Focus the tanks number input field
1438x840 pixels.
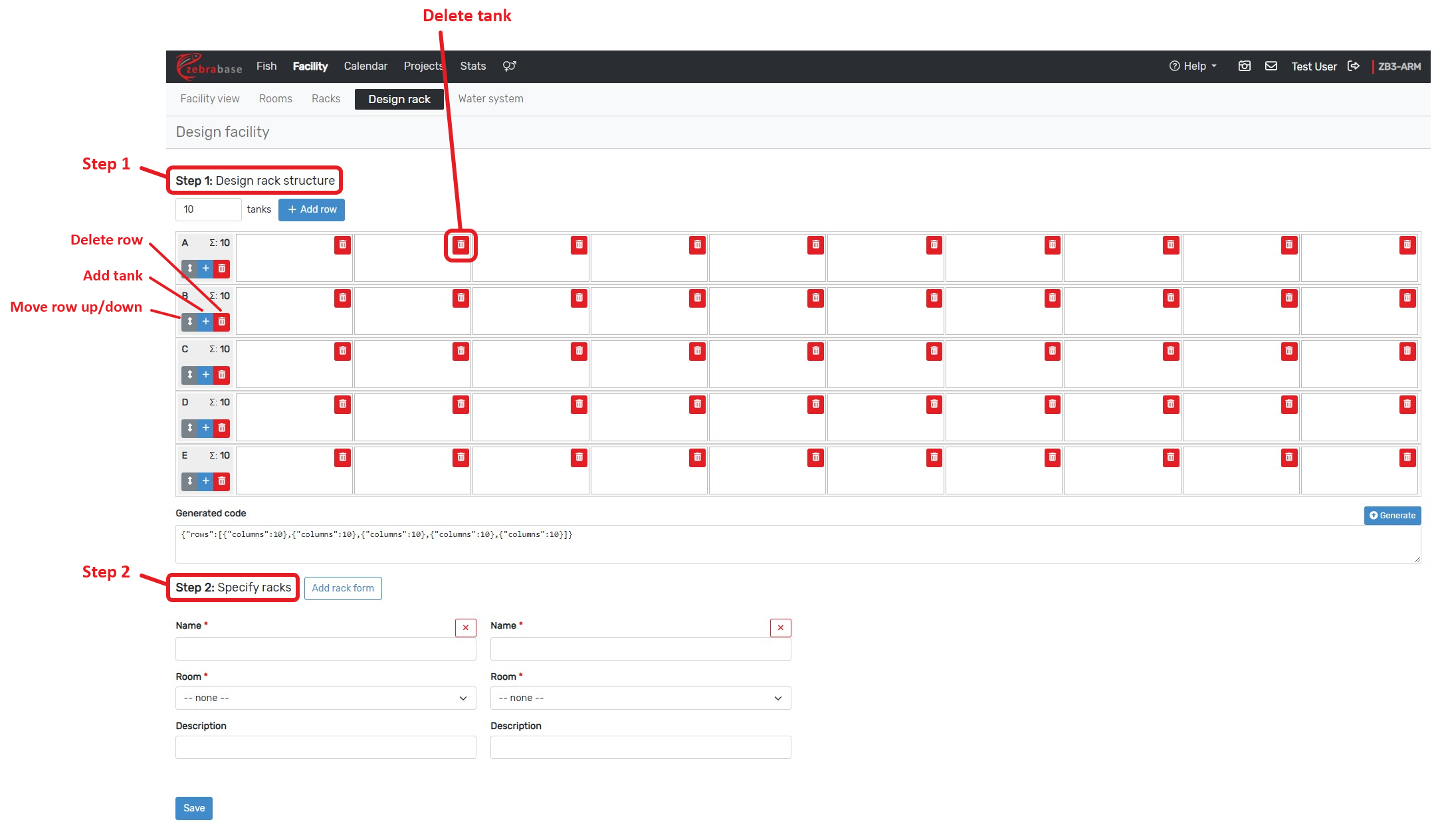pyautogui.click(x=208, y=209)
